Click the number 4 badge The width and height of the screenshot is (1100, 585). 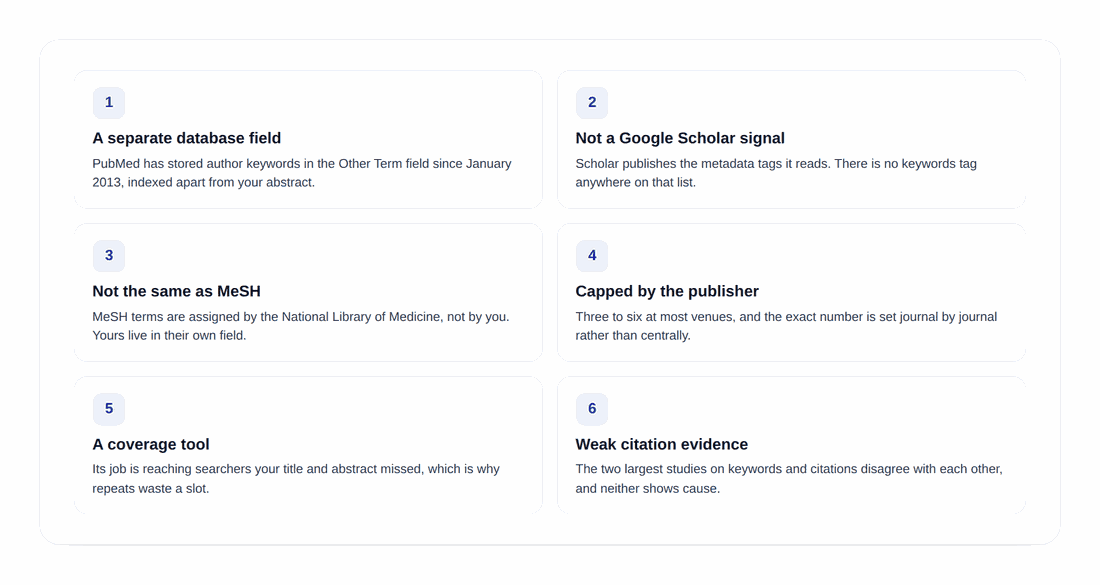592,256
